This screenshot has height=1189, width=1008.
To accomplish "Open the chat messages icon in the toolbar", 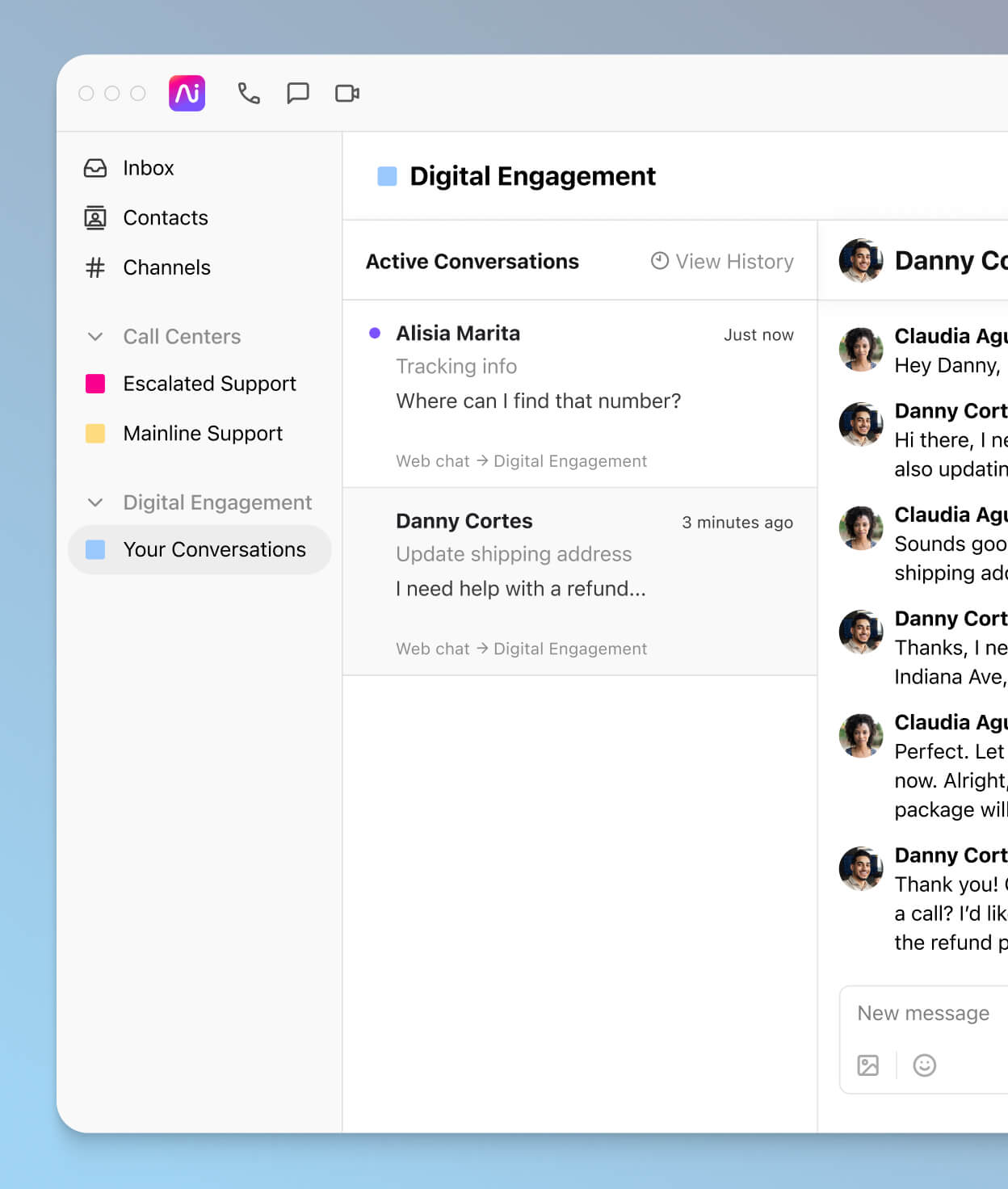I will tap(298, 93).
